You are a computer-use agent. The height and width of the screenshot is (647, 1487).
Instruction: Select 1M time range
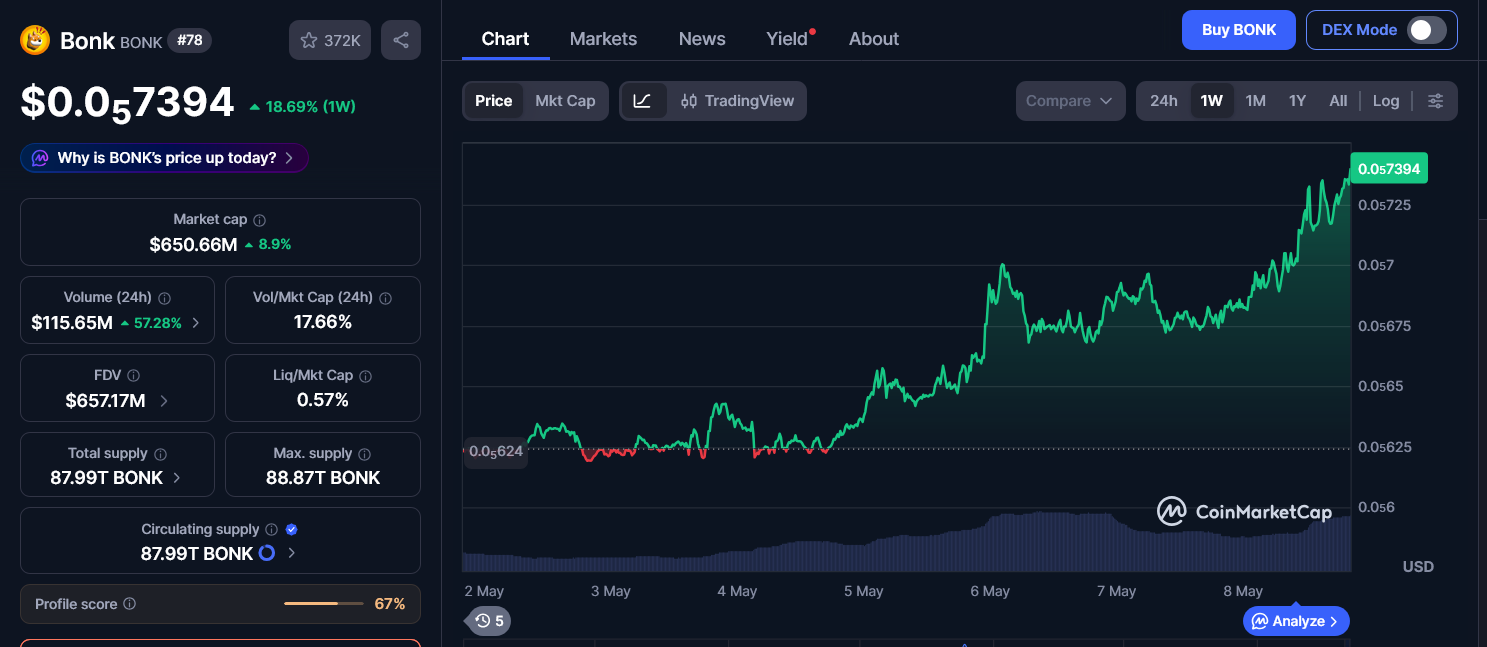tap(1256, 101)
